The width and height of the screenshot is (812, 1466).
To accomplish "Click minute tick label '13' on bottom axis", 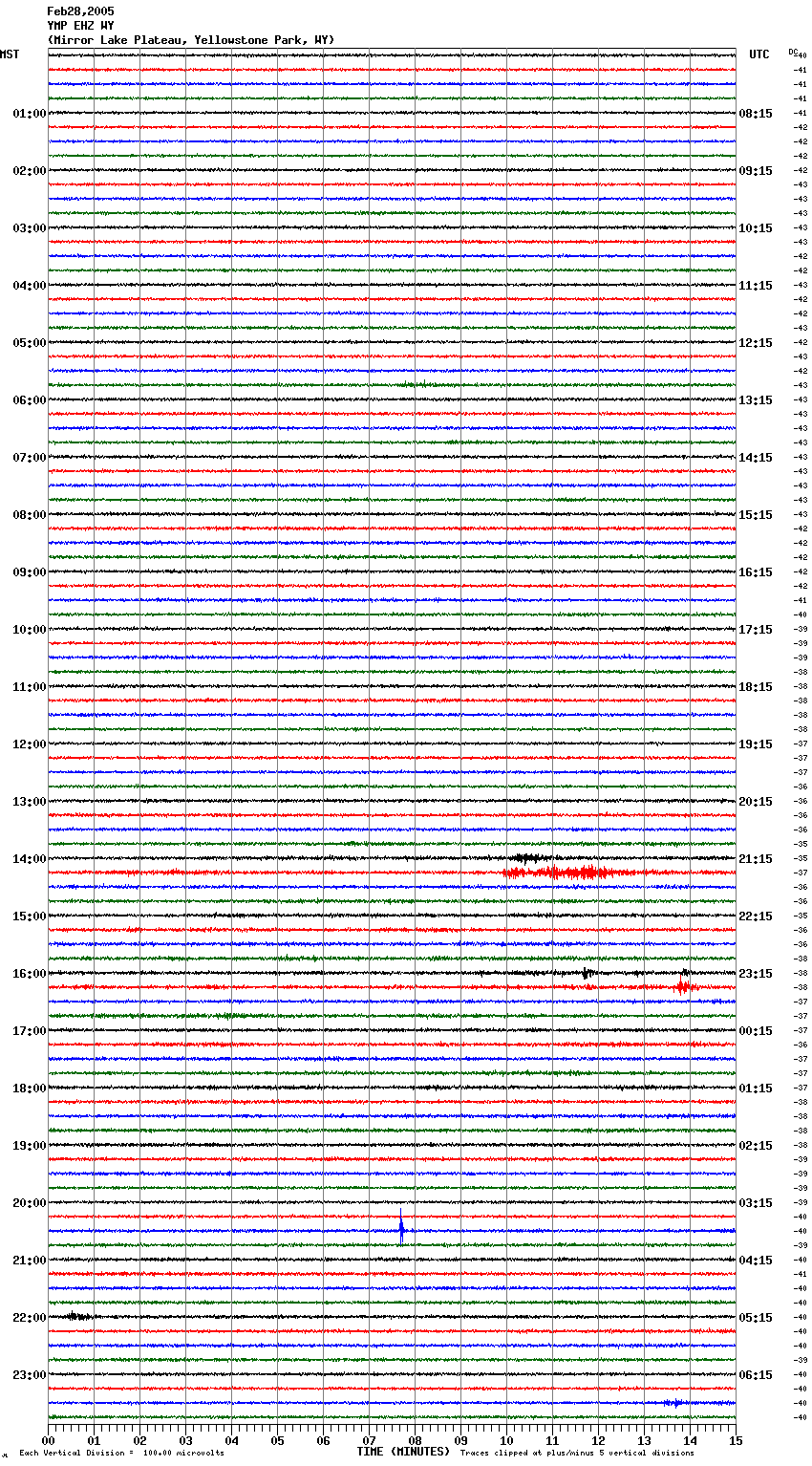I will pyautogui.click(x=644, y=1441).
